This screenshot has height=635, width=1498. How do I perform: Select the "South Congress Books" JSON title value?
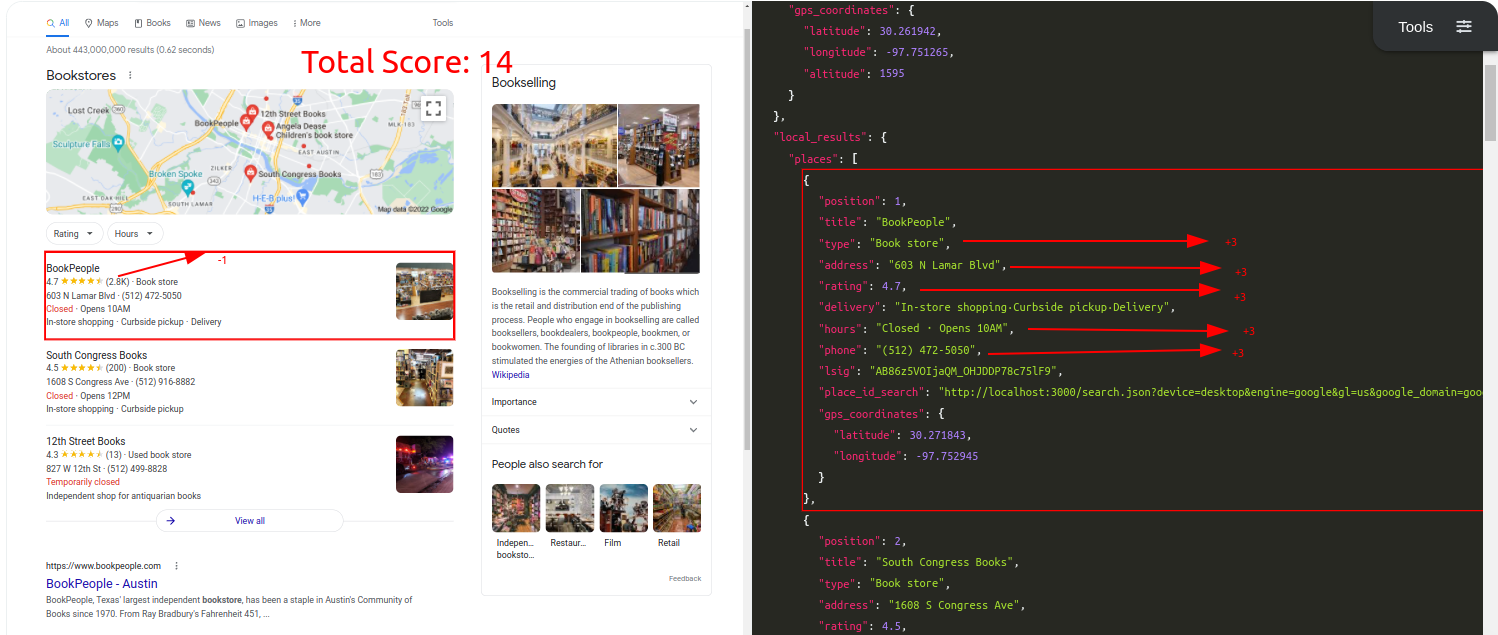pos(946,562)
